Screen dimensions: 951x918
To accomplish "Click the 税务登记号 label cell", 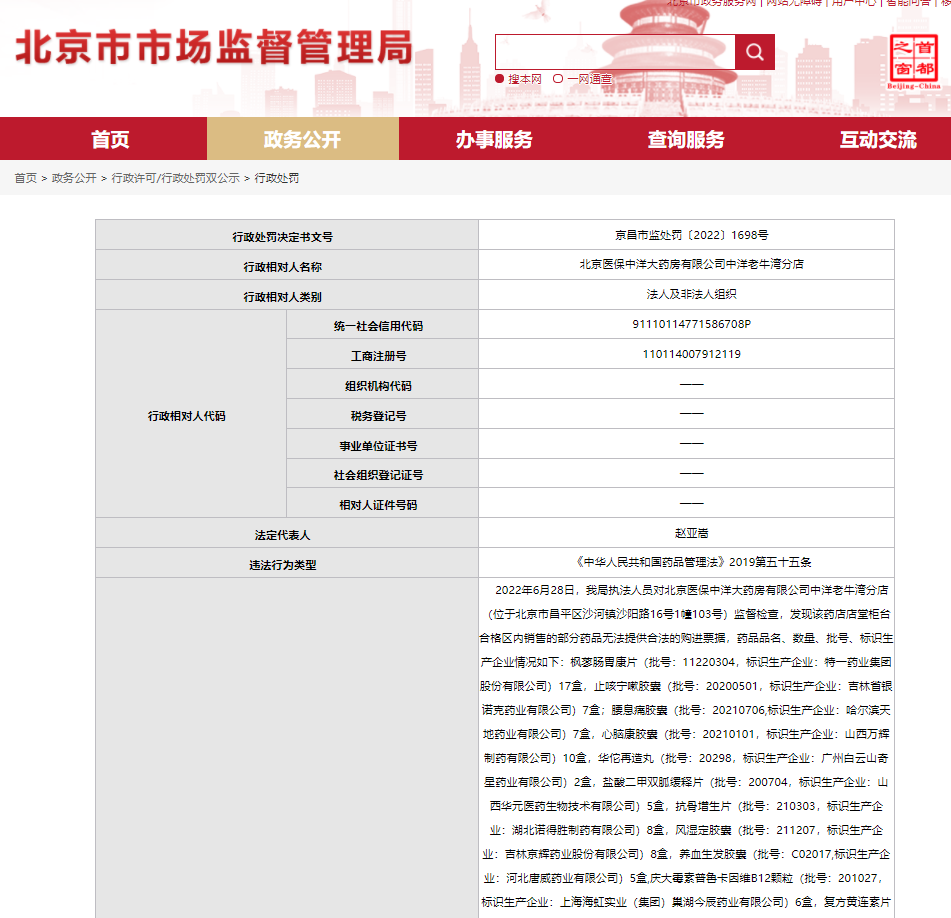I will [x=383, y=414].
